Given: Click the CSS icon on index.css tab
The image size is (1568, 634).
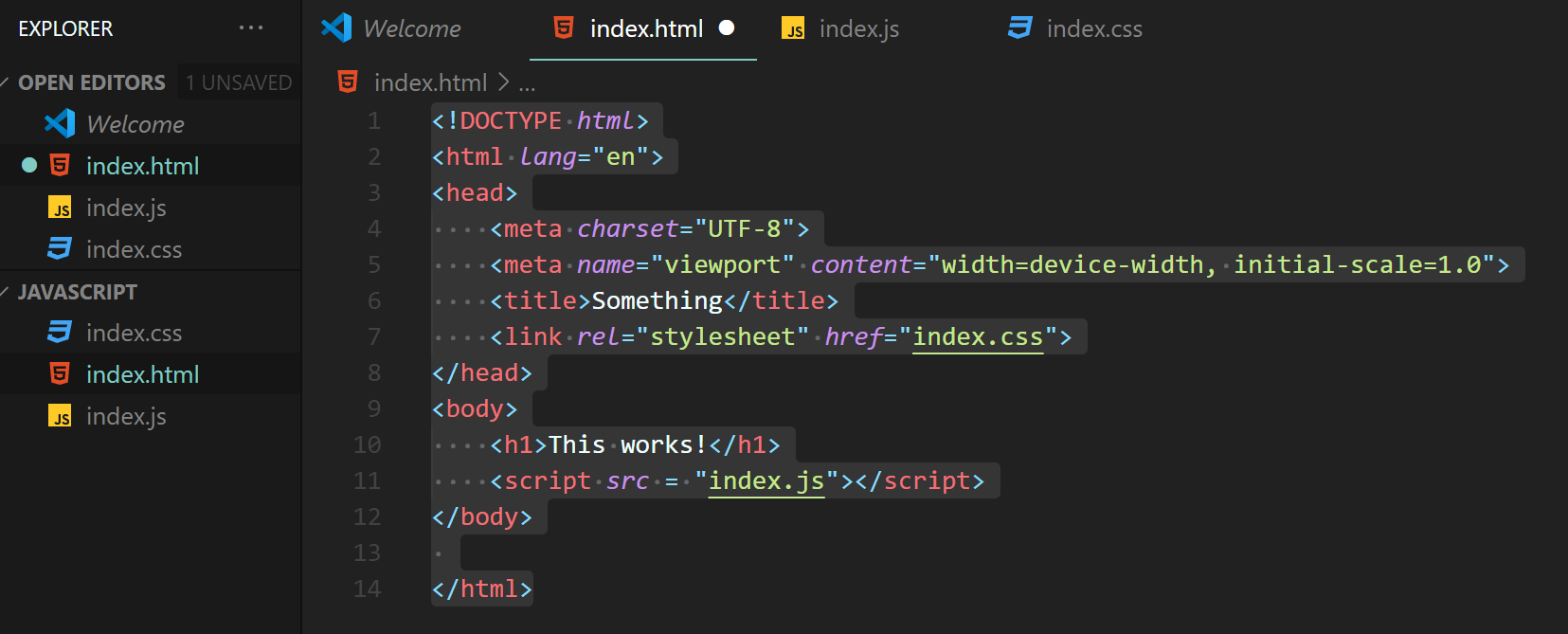Looking at the screenshot, I should [1020, 28].
